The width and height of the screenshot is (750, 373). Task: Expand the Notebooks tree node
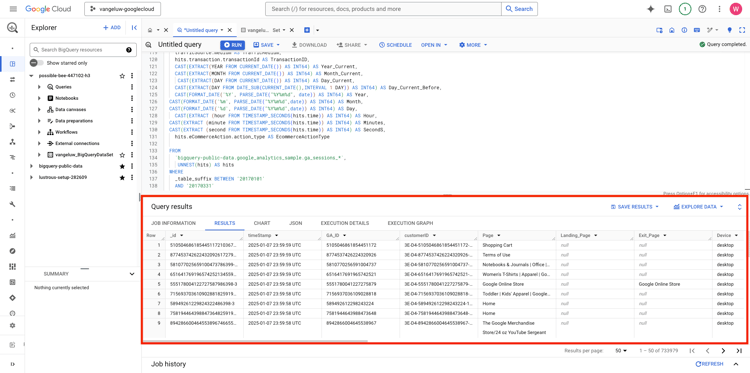pyautogui.click(x=39, y=98)
